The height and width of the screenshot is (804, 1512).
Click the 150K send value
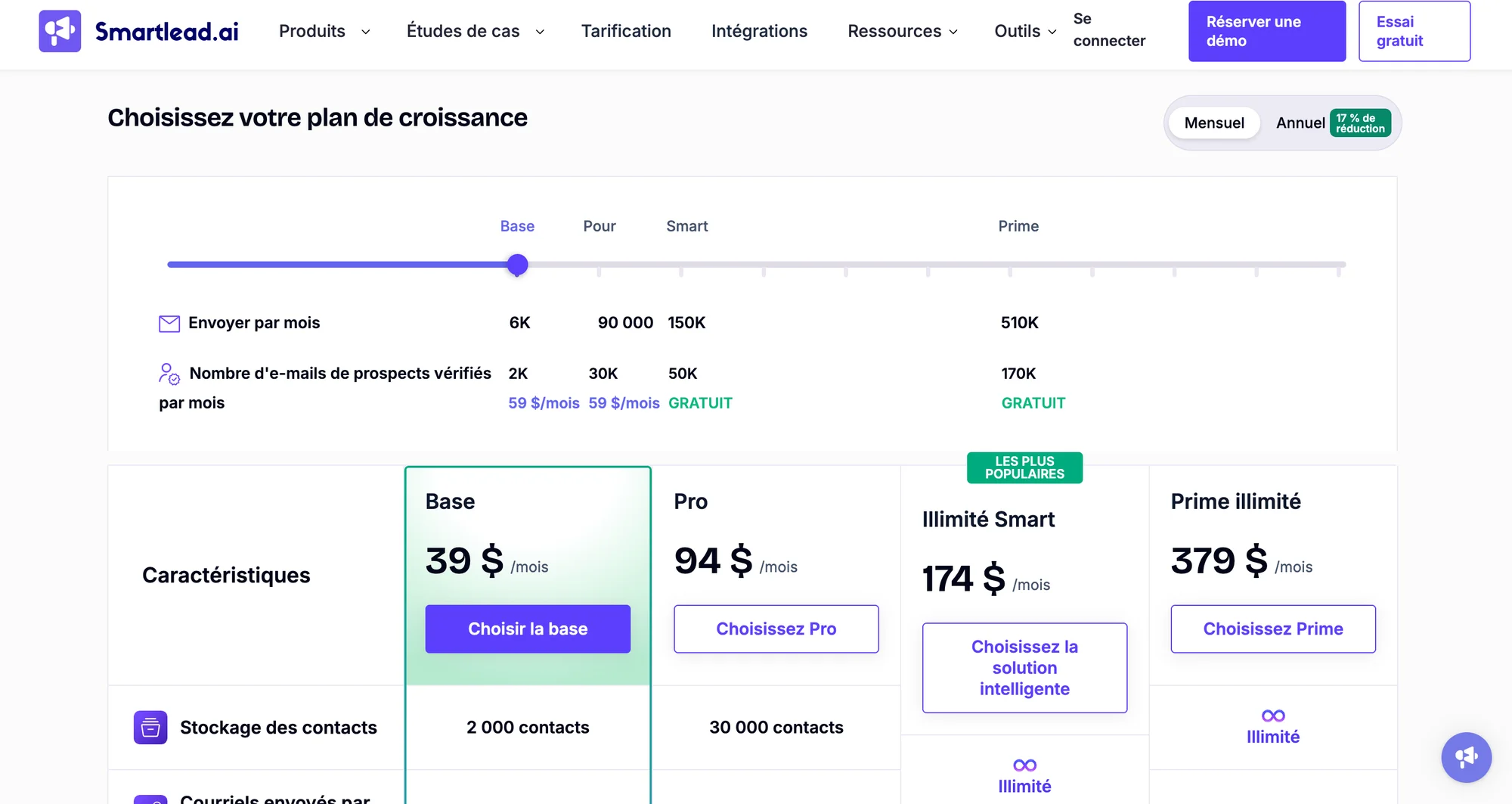click(686, 323)
